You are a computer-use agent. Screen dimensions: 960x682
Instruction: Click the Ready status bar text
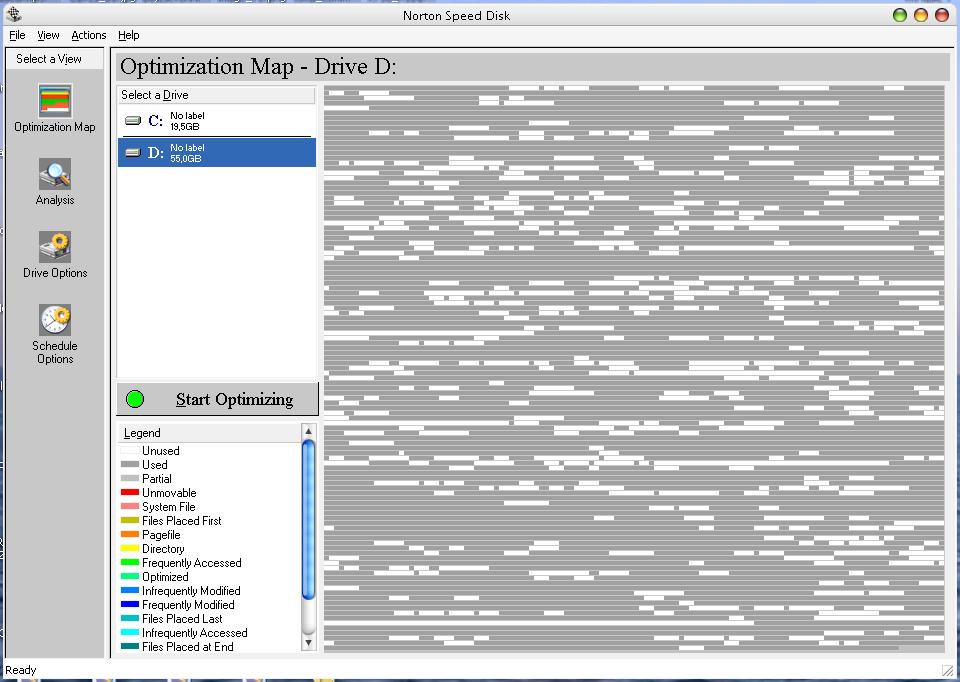click(21, 670)
